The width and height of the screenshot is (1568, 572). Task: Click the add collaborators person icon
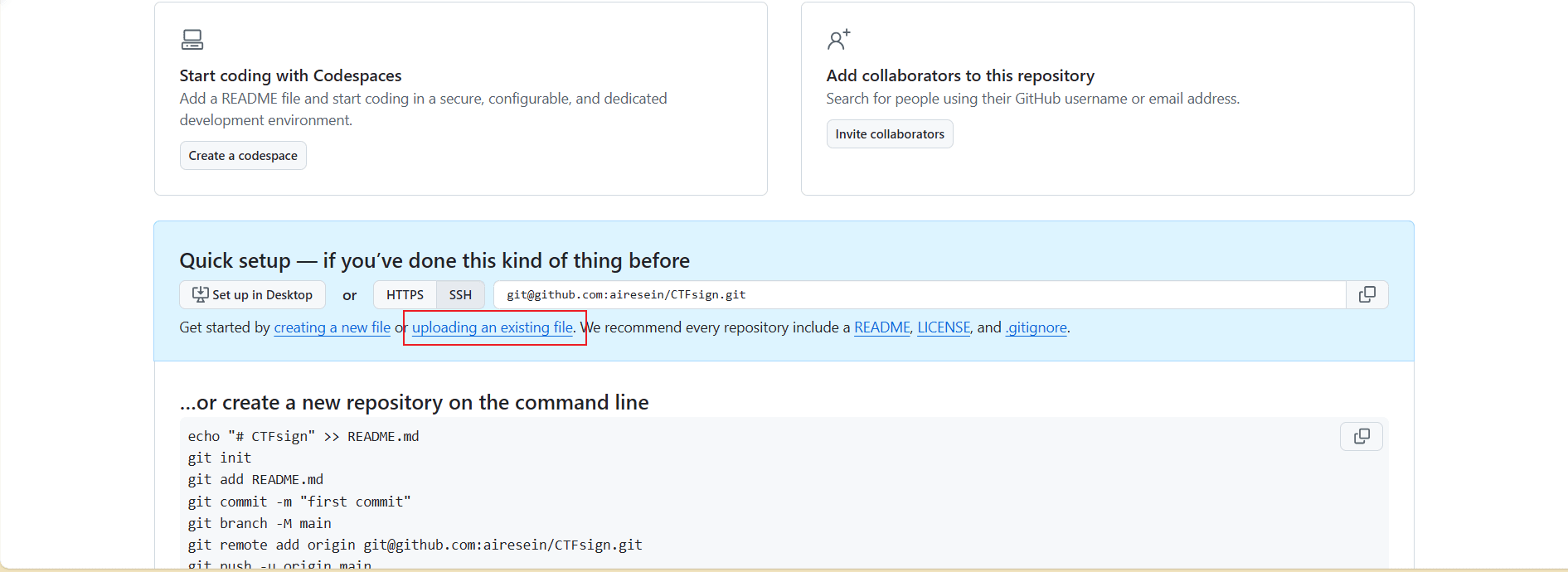point(838,40)
